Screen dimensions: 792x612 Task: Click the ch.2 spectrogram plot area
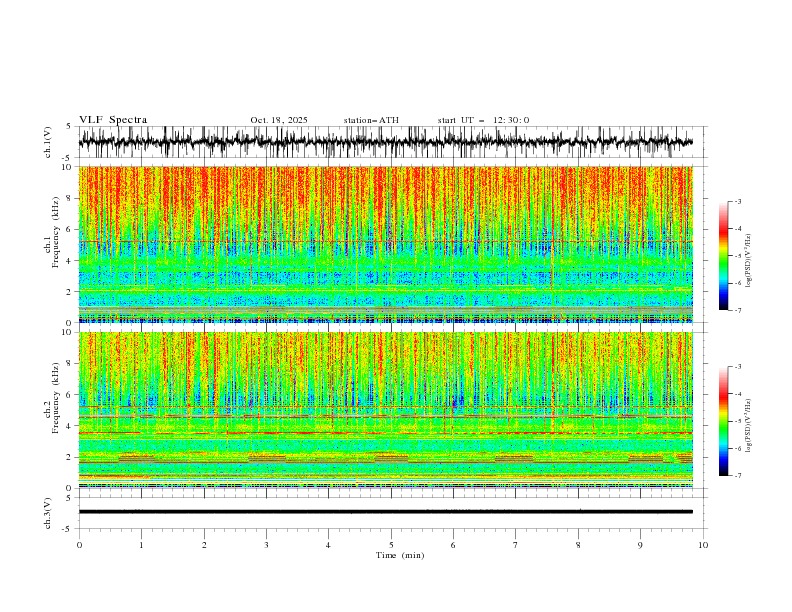coord(385,410)
